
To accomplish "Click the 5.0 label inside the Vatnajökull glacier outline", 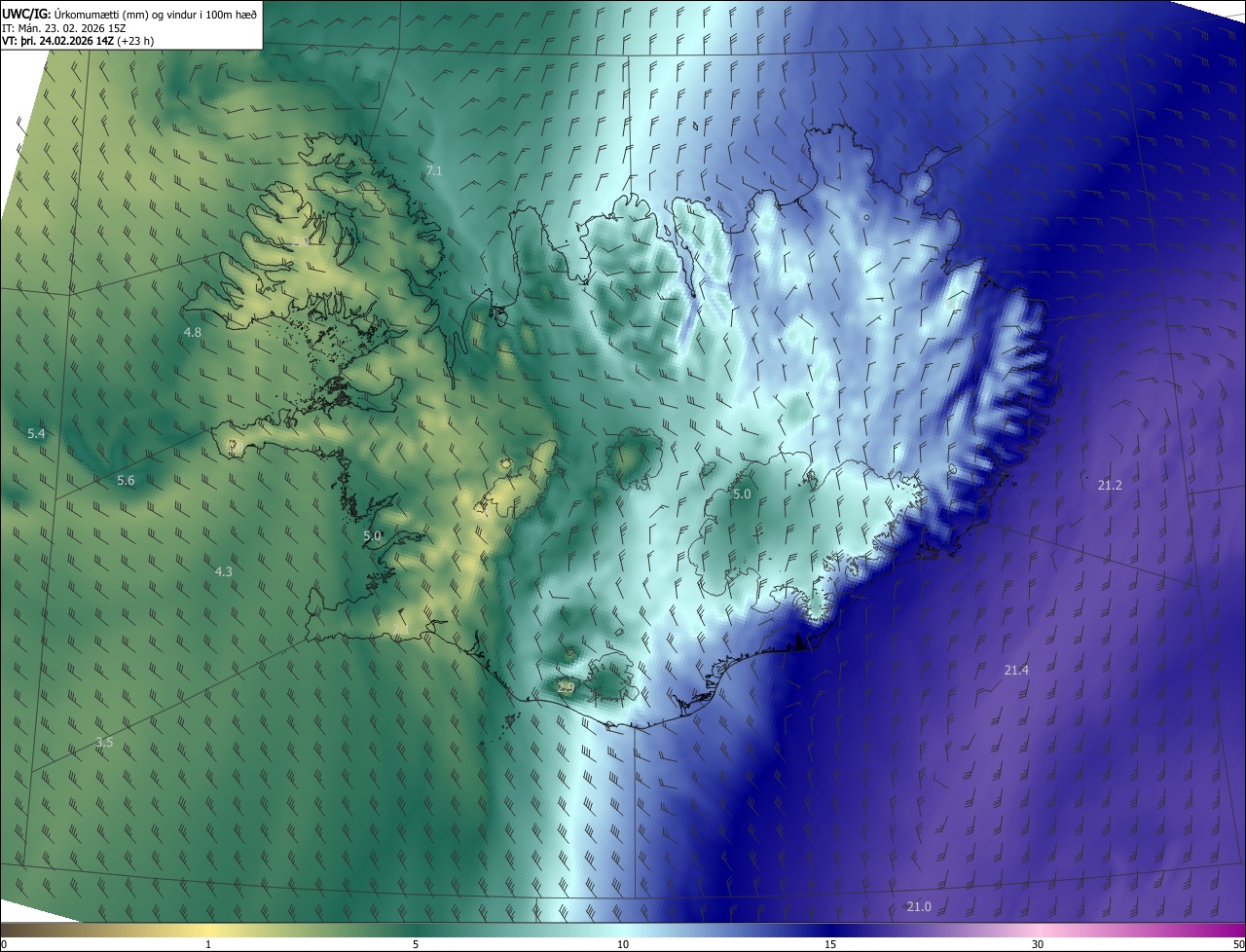I will click(x=742, y=494).
